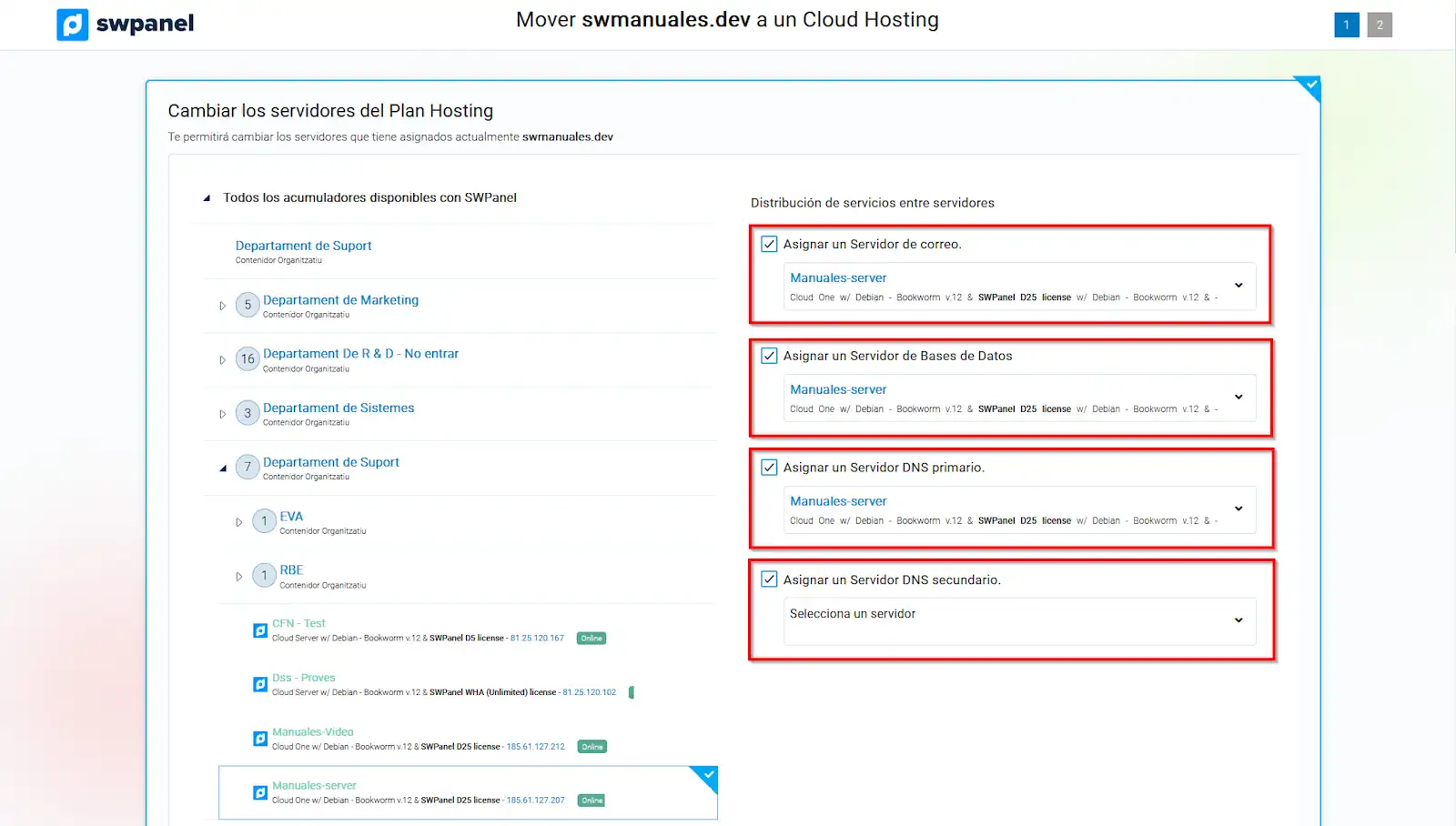
Task: Click IP address 185.61.127.212
Action: 535,747
